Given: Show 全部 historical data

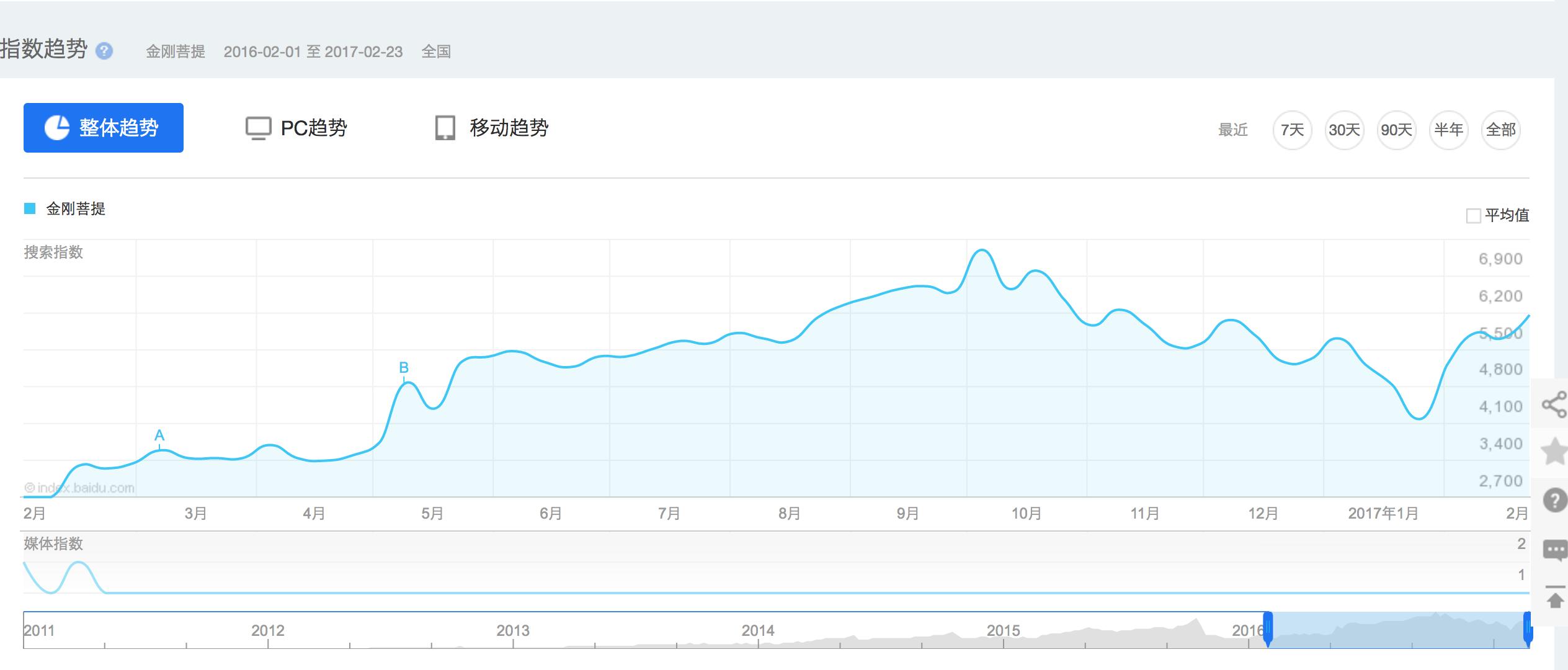Looking at the screenshot, I should point(1500,130).
